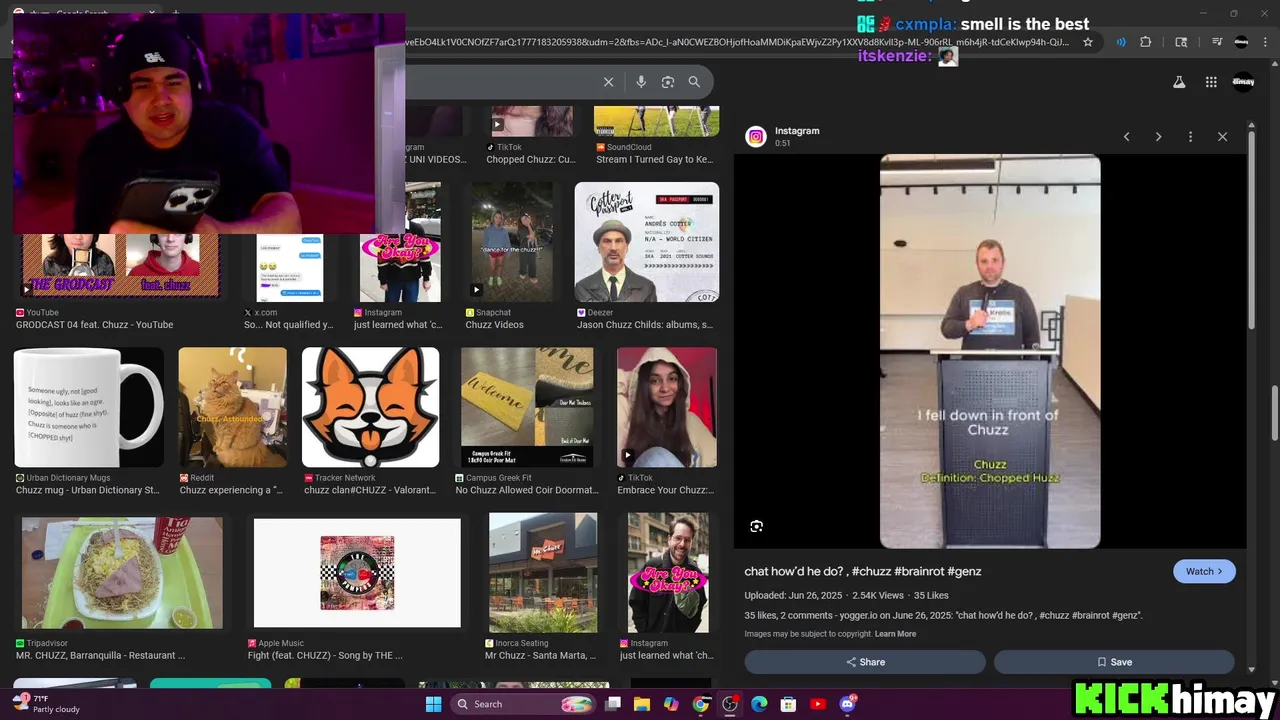Image resolution: width=1280 pixels, height=720 pixels.
Task: Open more options in the image preview panel
Action: point(1190,137)
